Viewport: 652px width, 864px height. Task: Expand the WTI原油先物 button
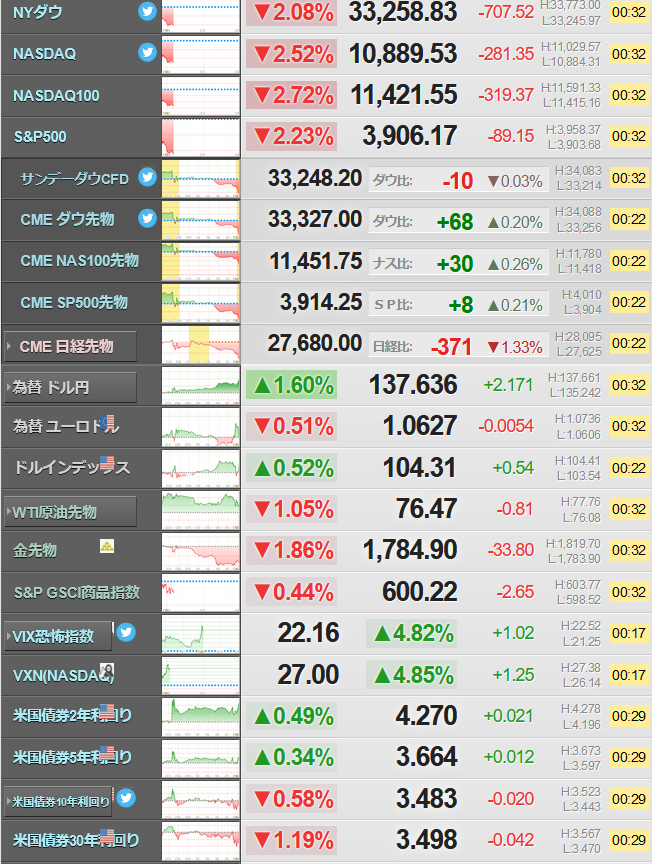(x=70, y=512)
